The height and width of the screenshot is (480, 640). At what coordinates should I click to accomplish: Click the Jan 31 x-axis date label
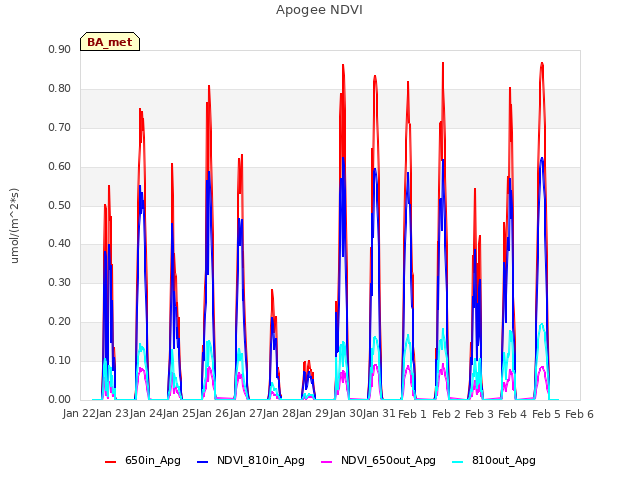coord(379,413)
